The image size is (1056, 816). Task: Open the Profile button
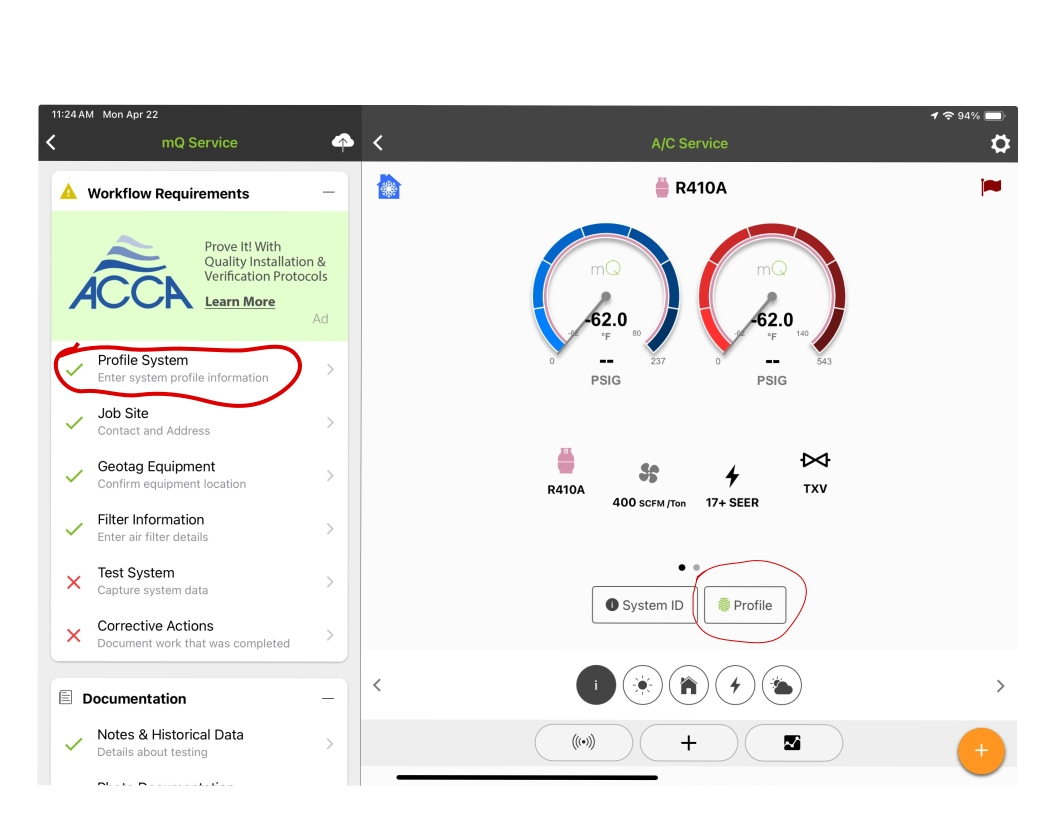745,605
